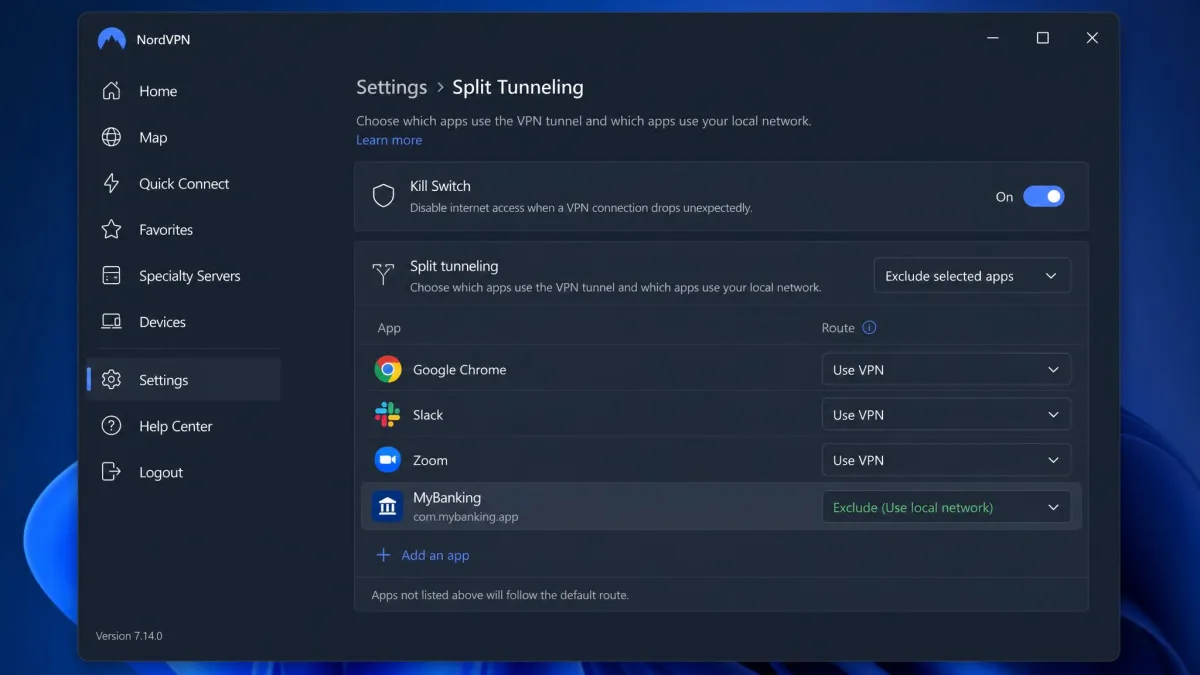
Task: Click the "Apps not listed above" note
Action: tap(500, 594)
